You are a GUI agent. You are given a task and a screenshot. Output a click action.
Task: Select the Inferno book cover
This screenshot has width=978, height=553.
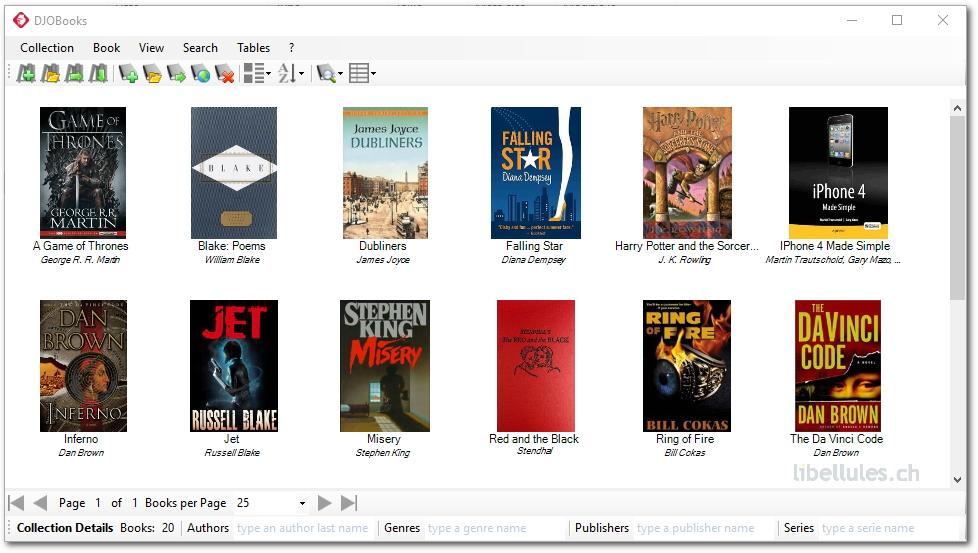[84, 366]
